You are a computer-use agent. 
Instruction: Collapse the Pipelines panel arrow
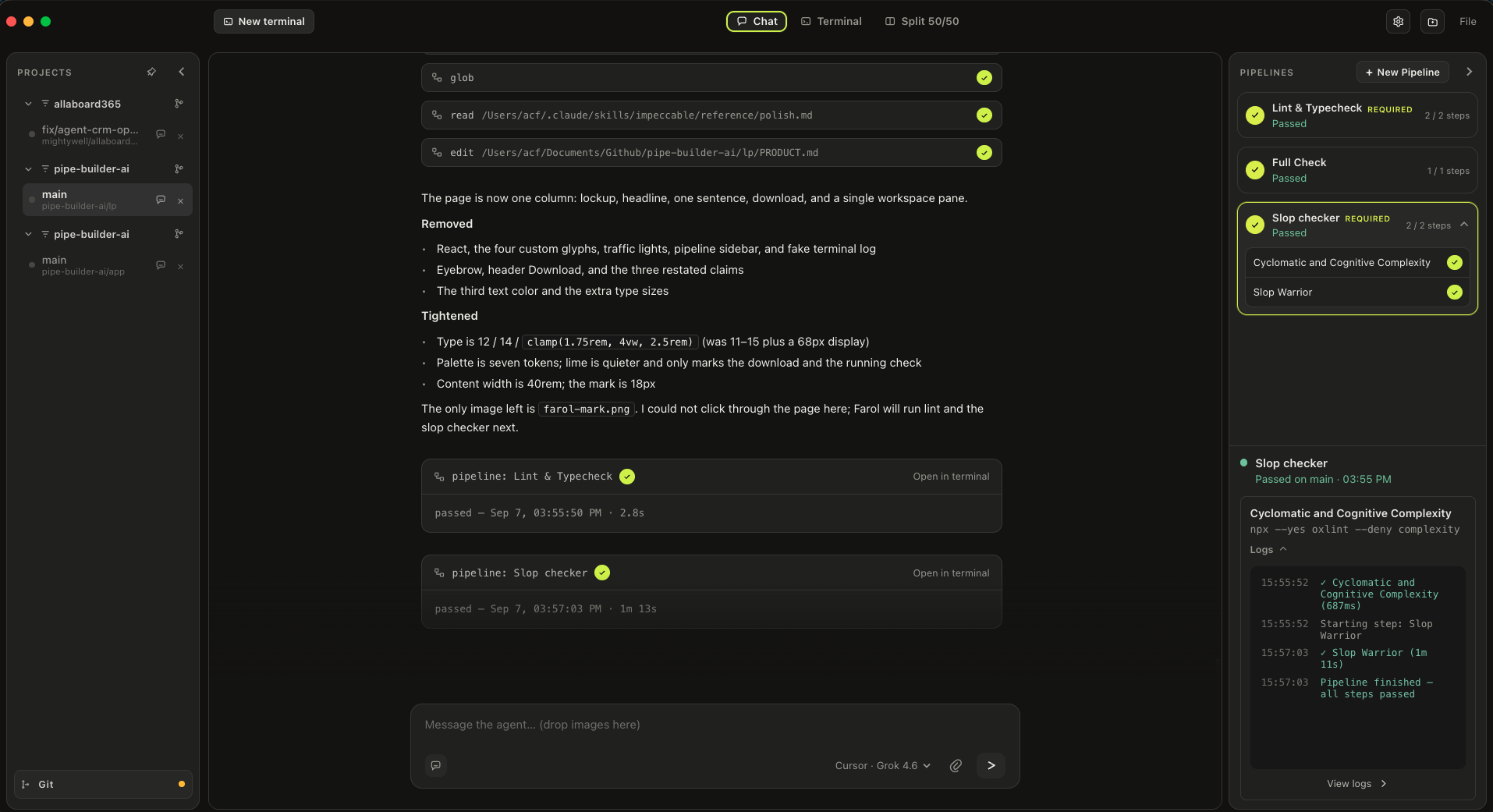tap(1469, 72)
